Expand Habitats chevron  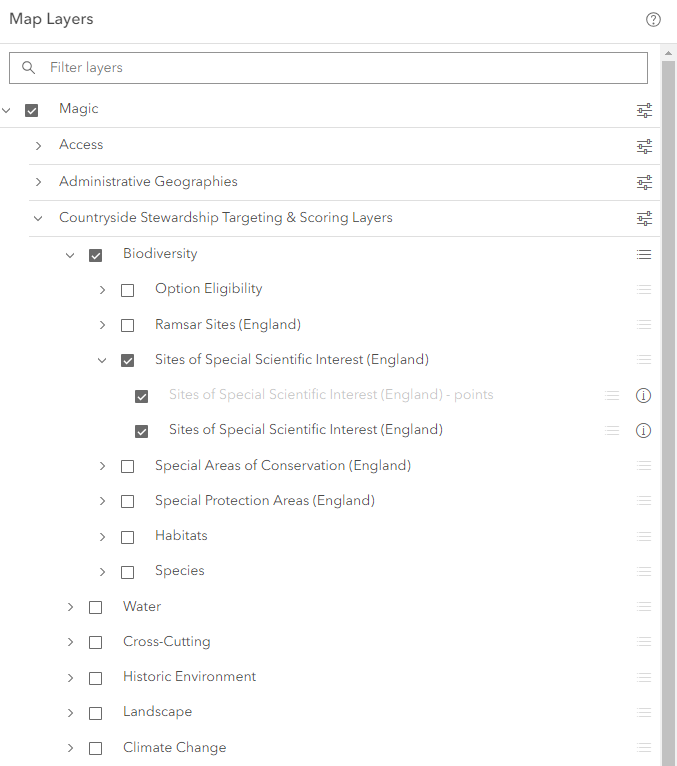coord(102,537)
